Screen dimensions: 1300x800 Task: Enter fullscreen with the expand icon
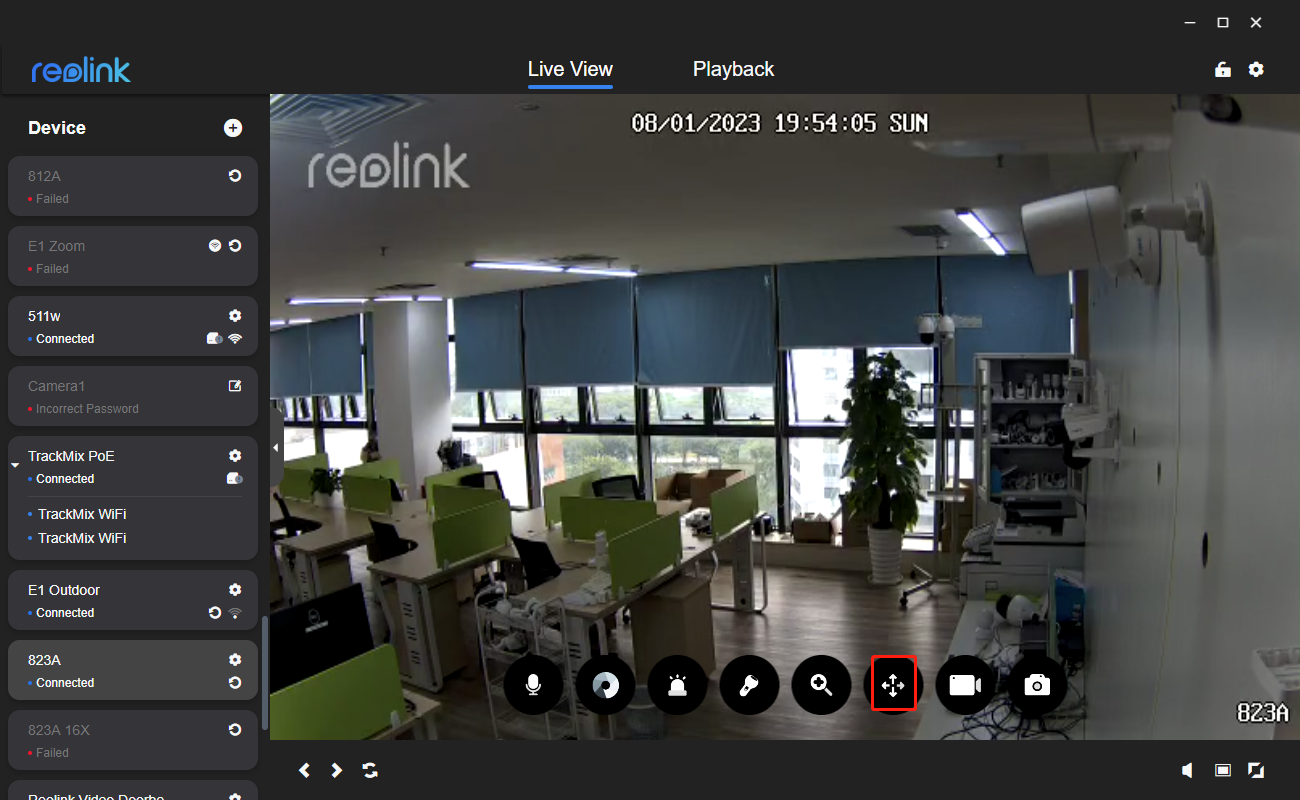point(1256,770)
